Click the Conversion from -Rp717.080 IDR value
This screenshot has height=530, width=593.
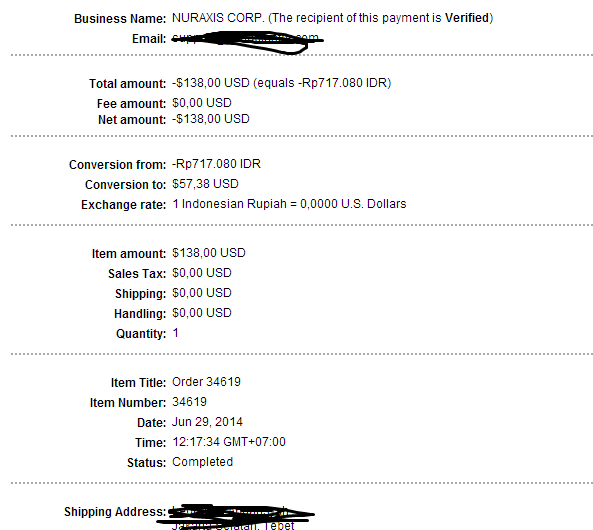click(x=216, y=164)
